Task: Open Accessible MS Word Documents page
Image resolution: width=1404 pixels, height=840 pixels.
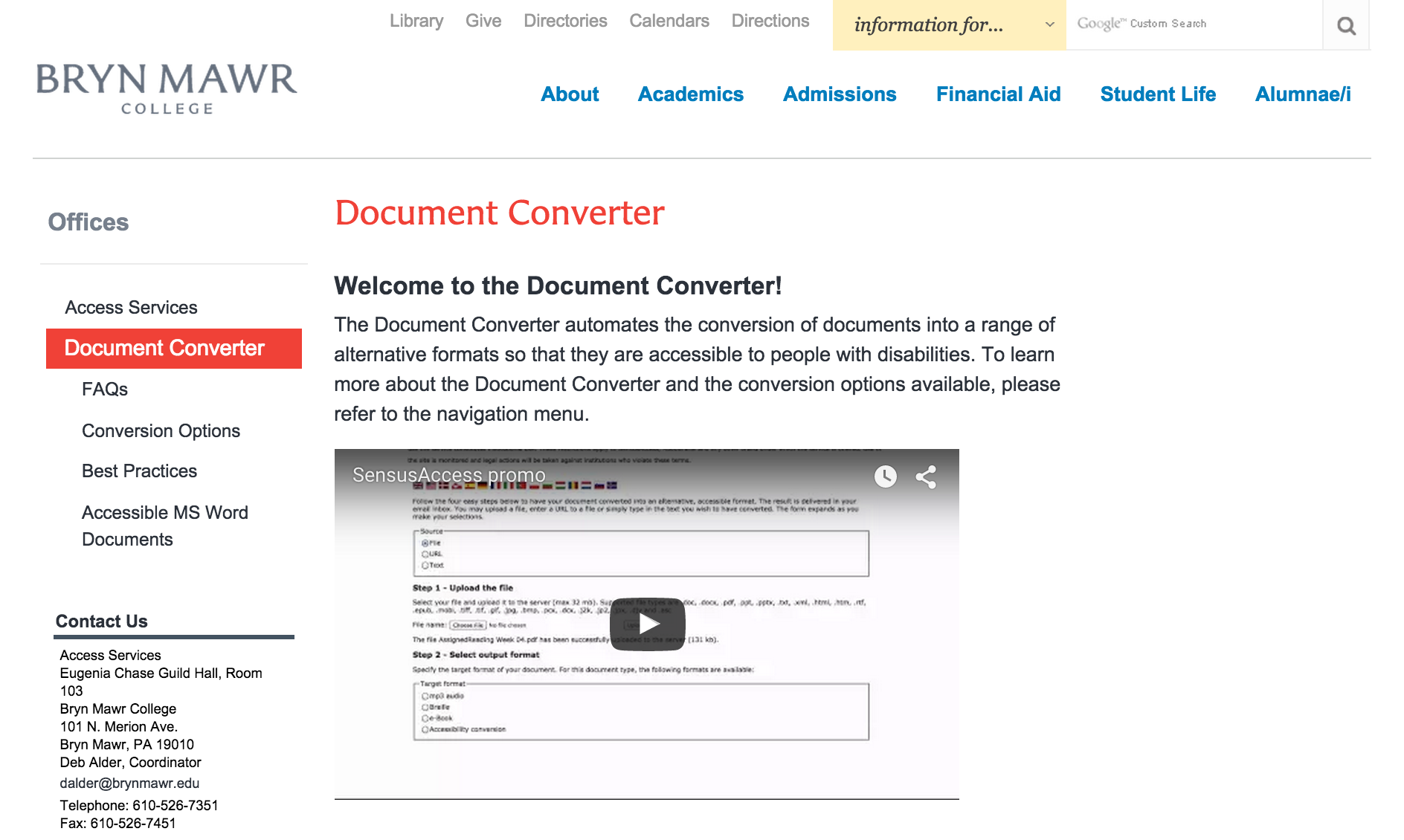Action: tap(165, 526)
